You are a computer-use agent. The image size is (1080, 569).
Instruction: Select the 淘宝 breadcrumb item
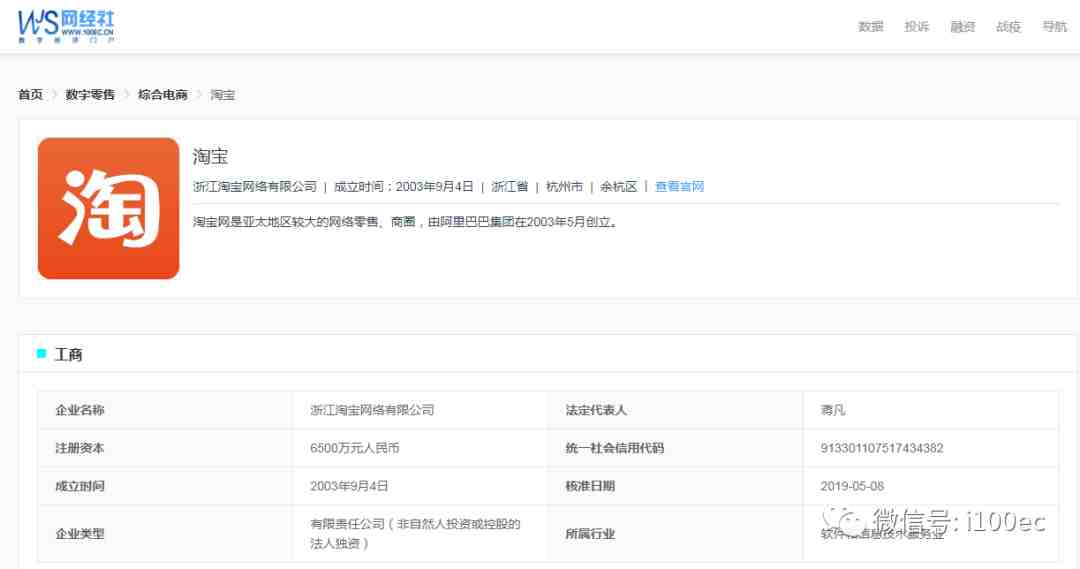point(222,94)
